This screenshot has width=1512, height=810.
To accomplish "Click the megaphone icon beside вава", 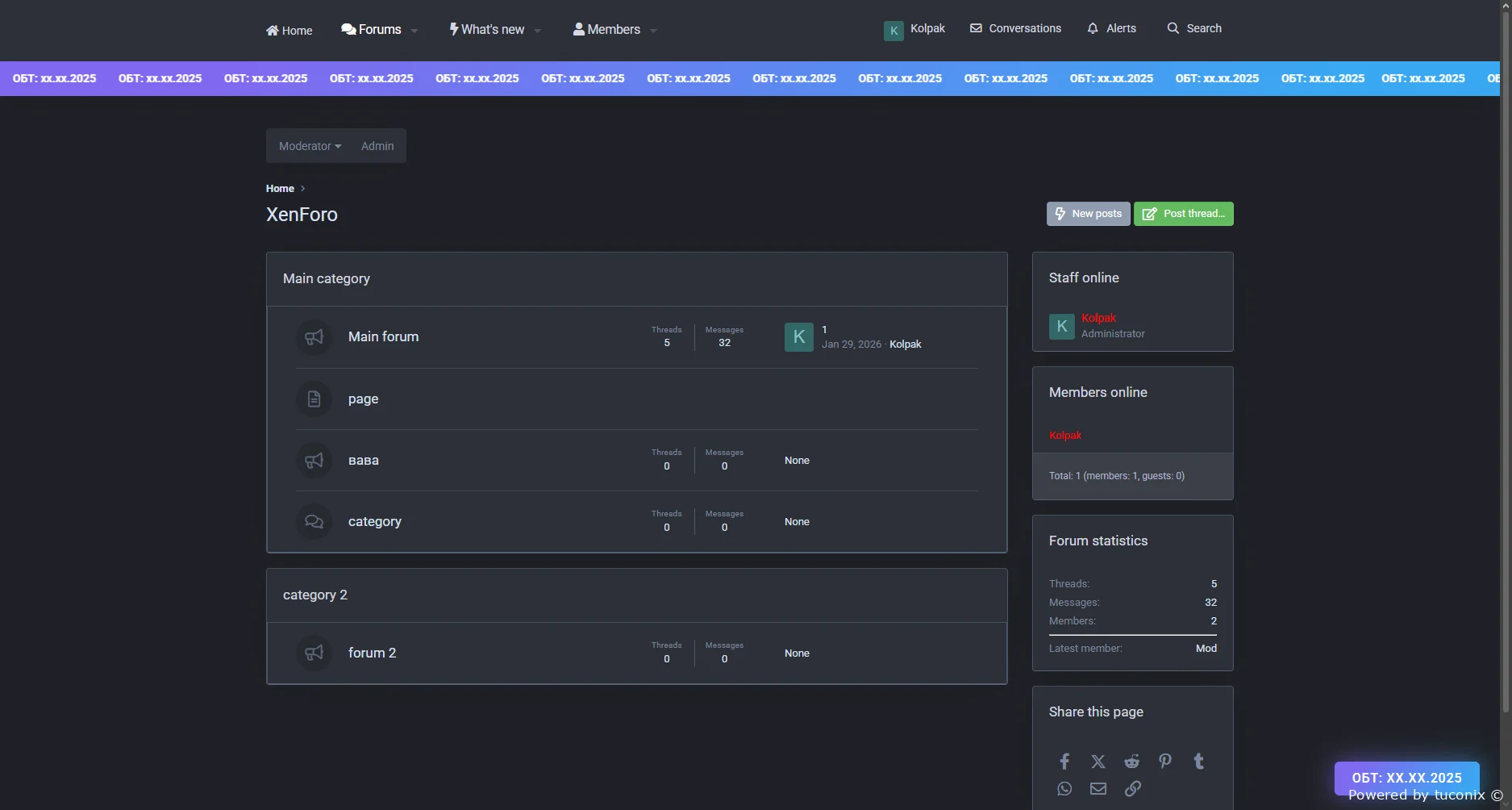I will (314, 460).
